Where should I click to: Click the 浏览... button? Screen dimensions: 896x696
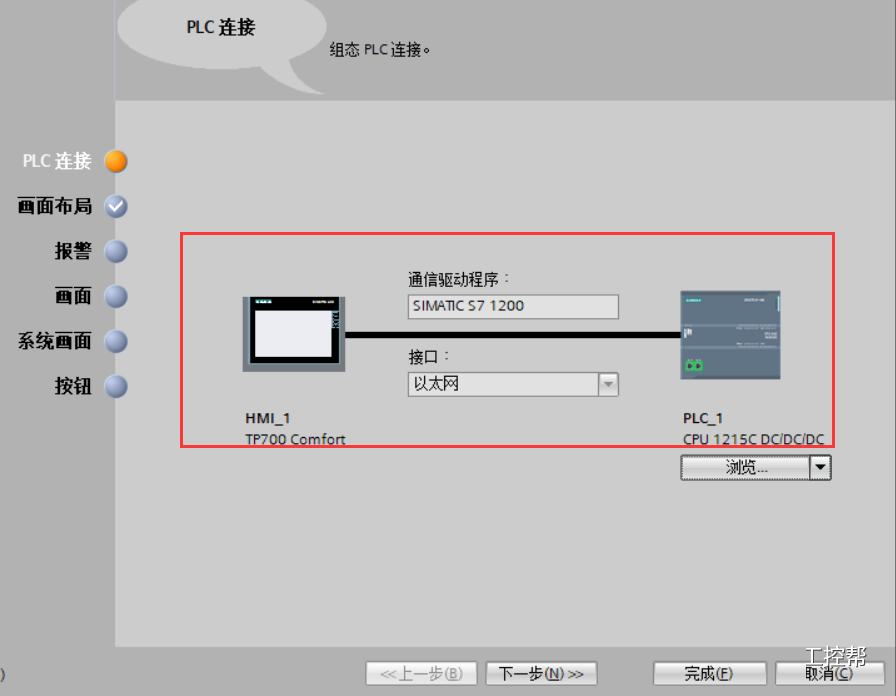click(745, 467)
